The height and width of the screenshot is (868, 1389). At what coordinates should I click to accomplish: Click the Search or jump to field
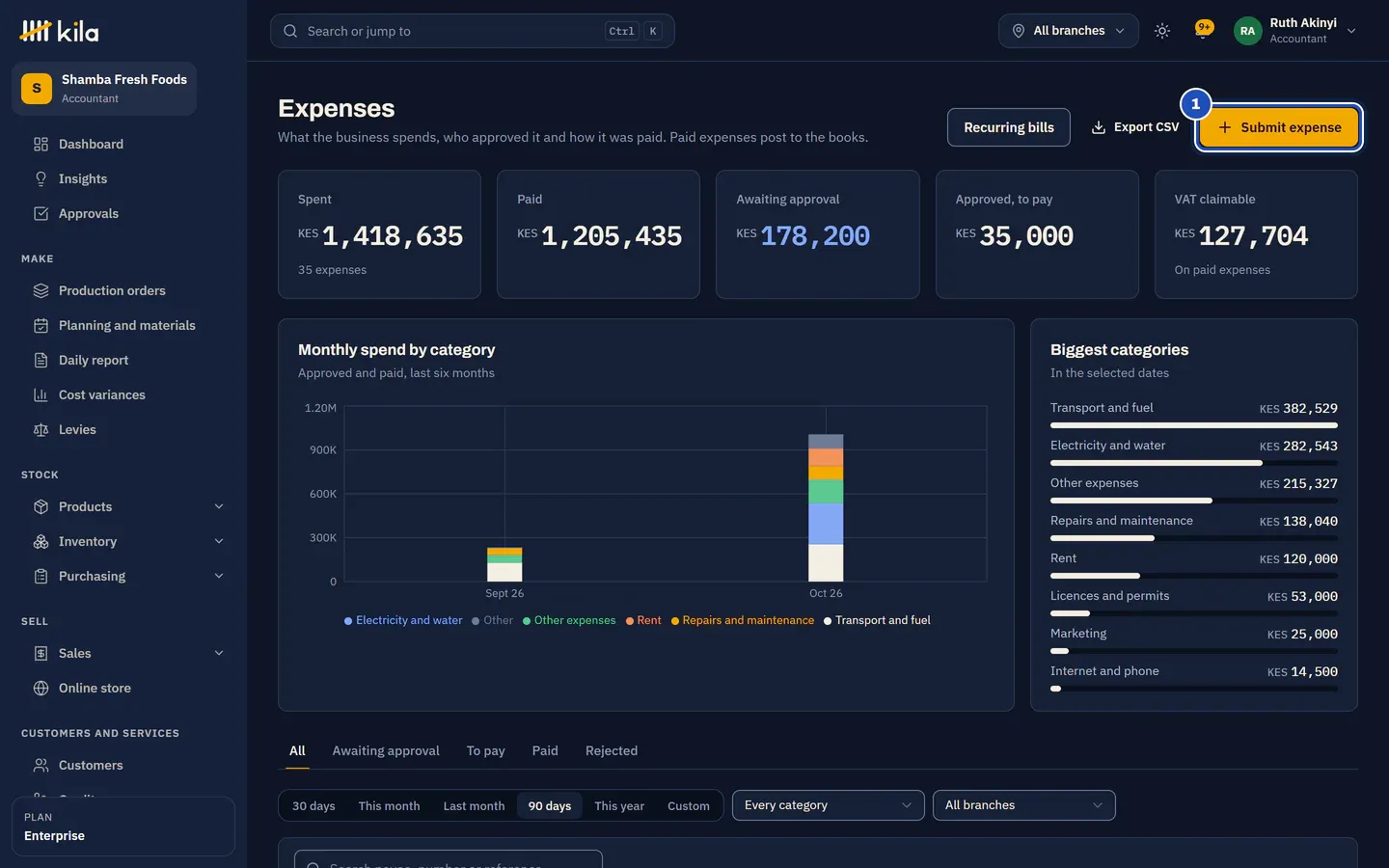(x=473, y=31)
